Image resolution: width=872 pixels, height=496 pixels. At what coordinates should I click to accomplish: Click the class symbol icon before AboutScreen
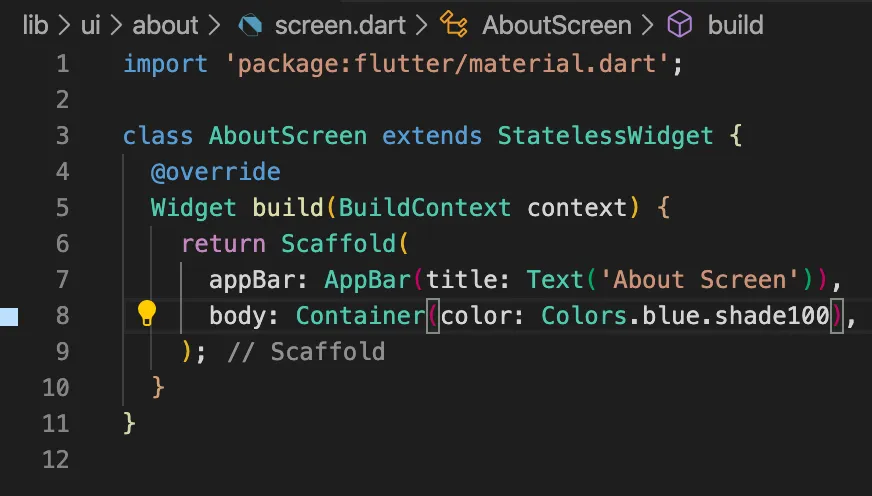pyautogui.click(x=456, y=25)
